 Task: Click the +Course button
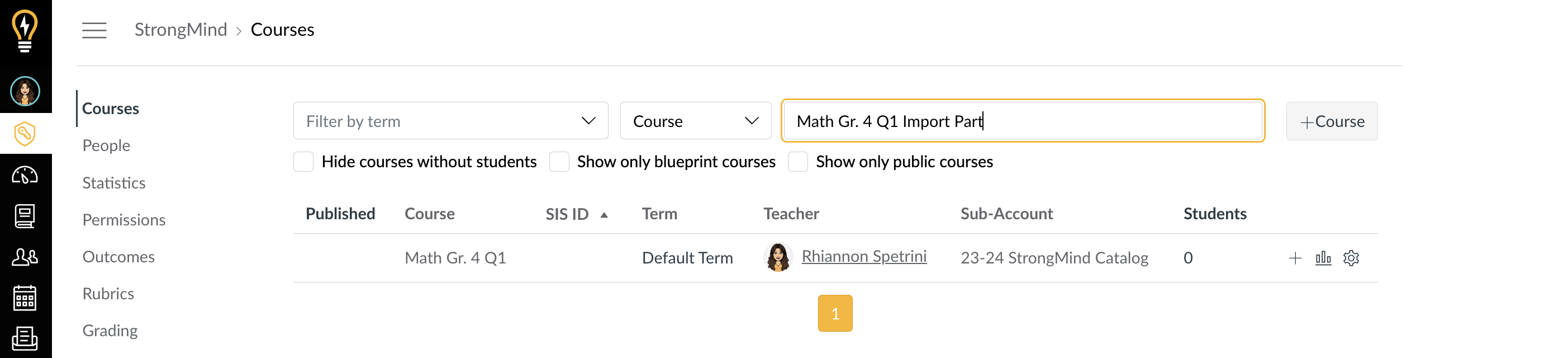click(1332, 121)
